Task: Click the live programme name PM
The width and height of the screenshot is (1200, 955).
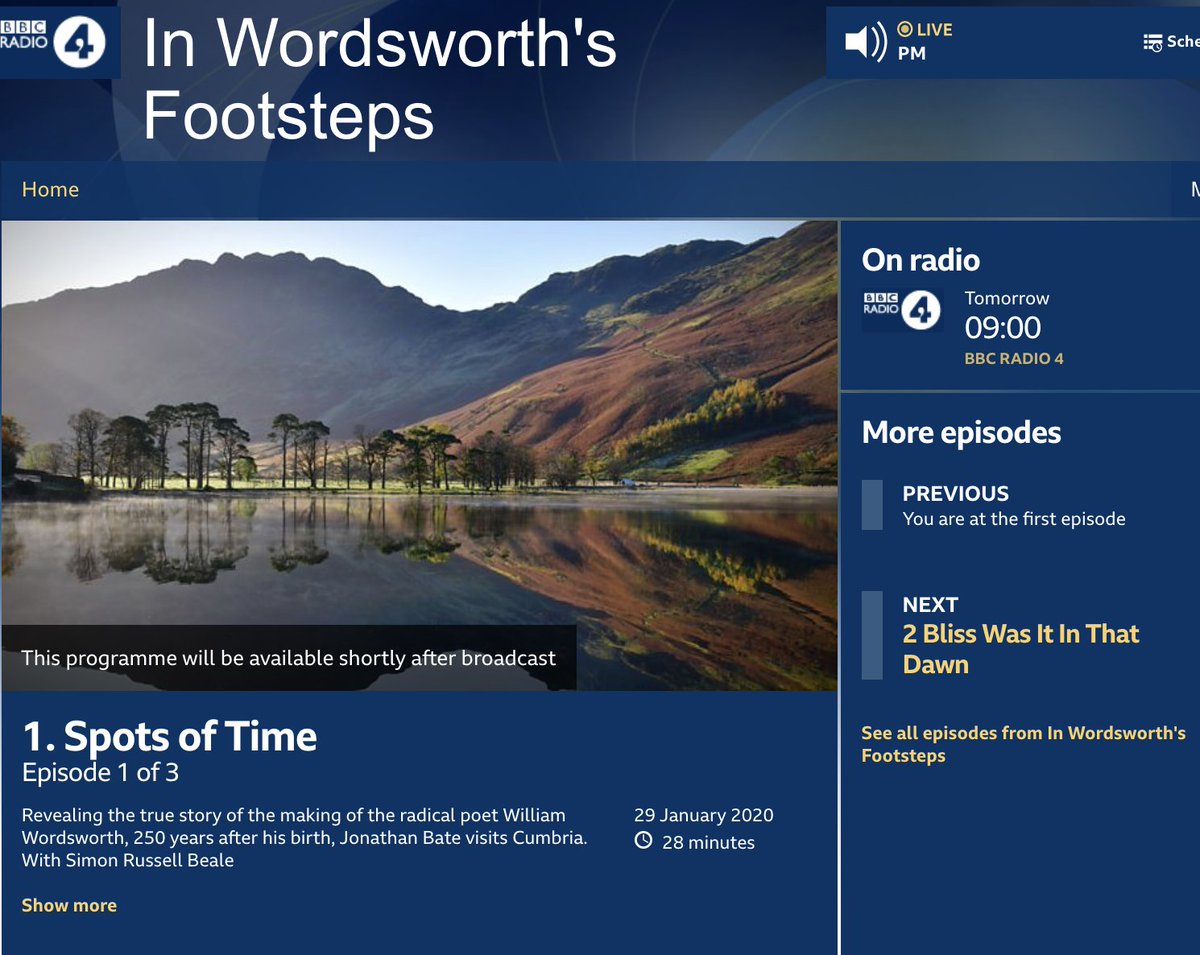Action: pos(912,54)
